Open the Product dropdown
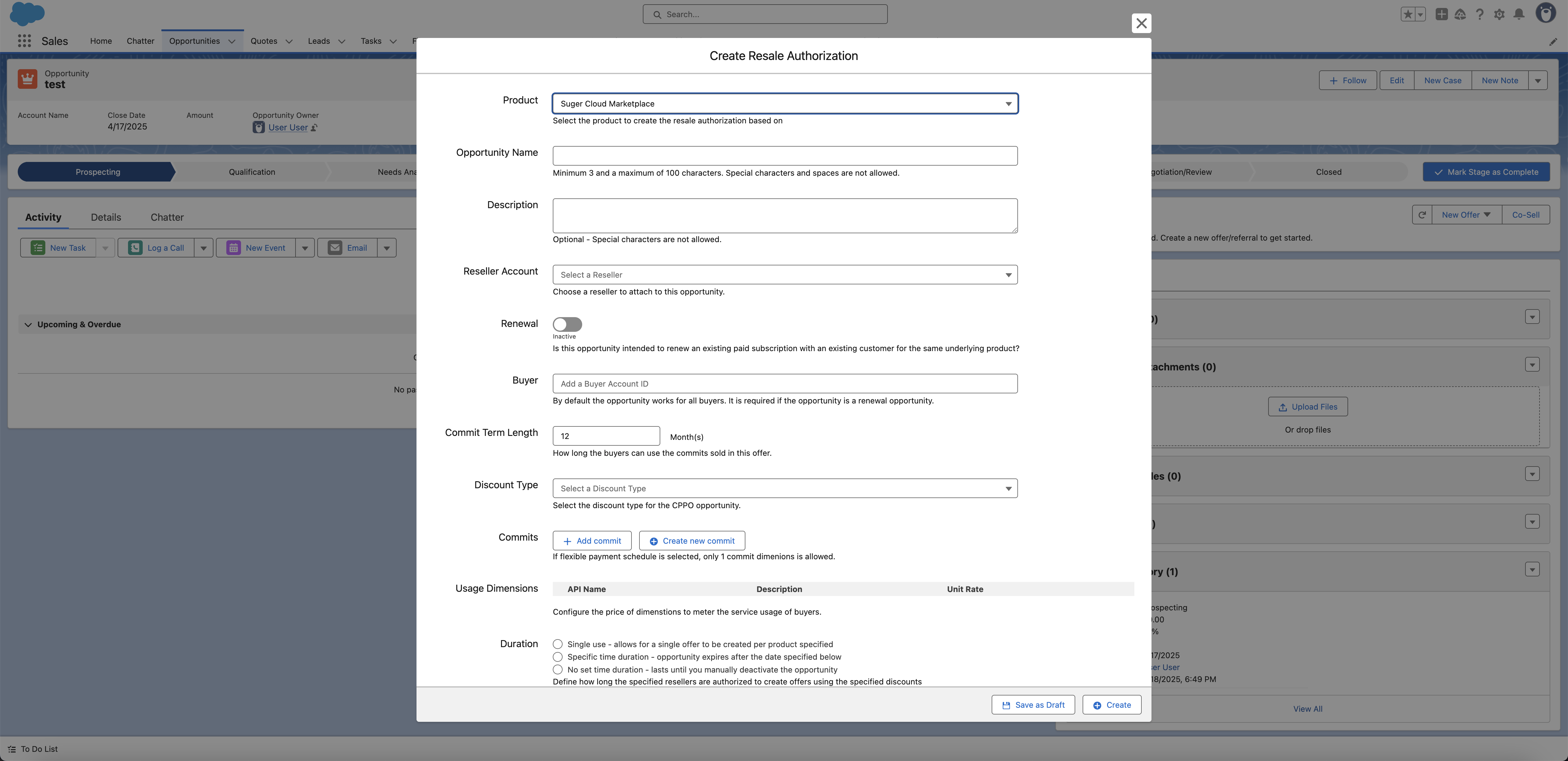This screenshot has height=761, width=1568. tap(785, 103)
